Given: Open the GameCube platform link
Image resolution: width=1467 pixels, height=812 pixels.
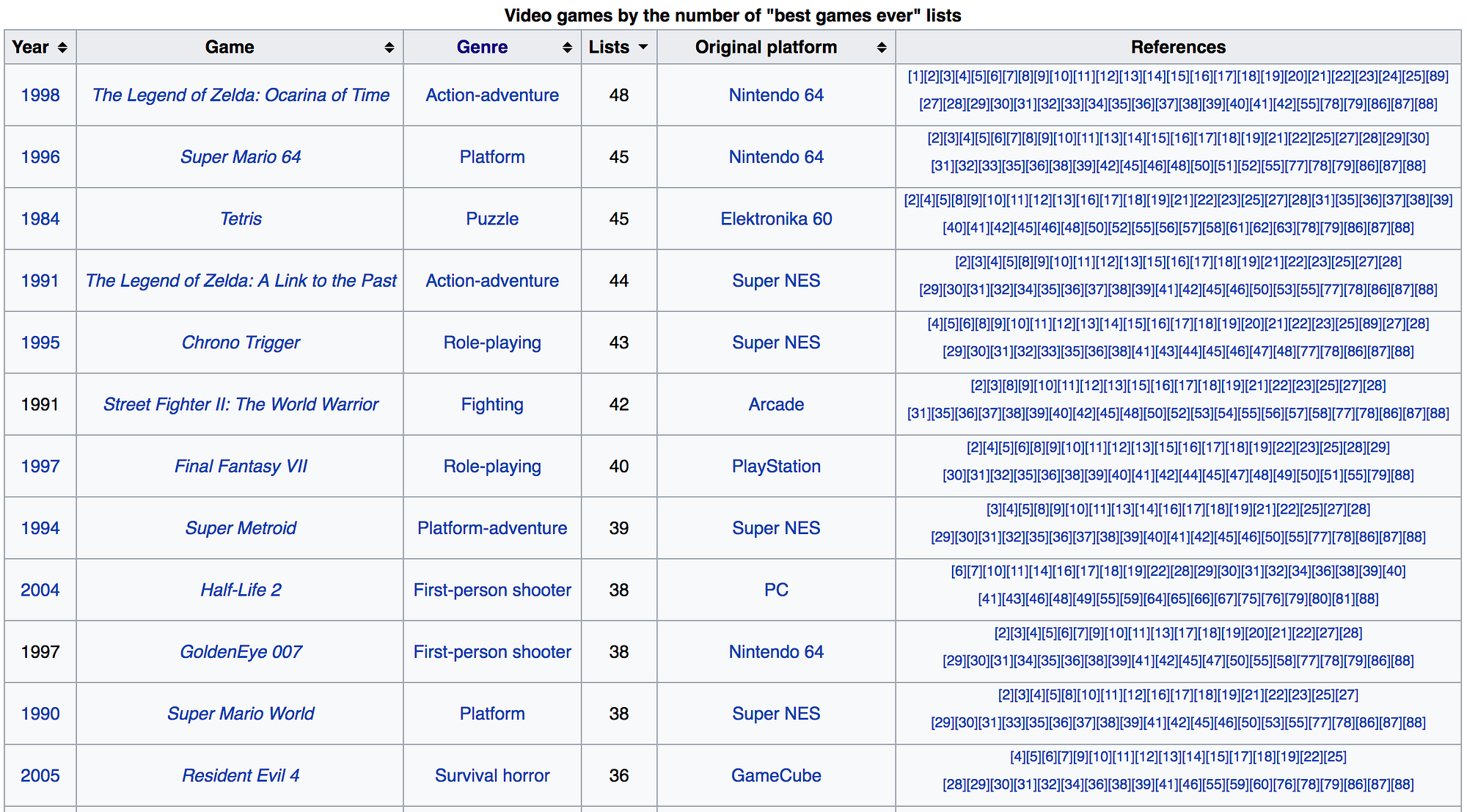Looking at the screenshot, I should click(776, 775).
